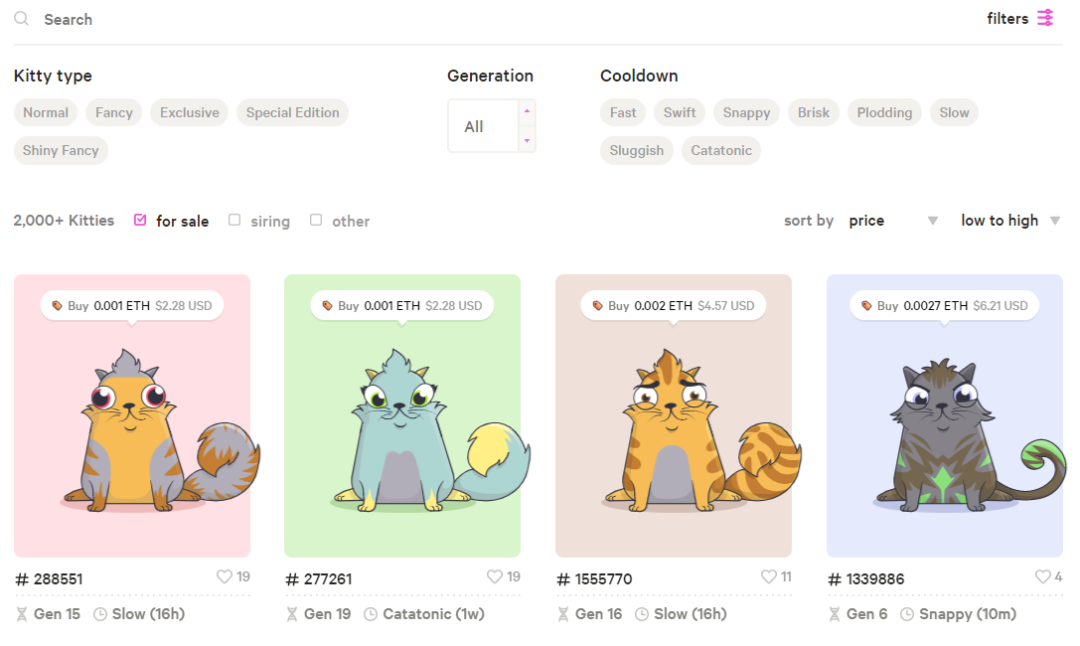Favorite kitty #1555770 using the heart

pos(769,577)
